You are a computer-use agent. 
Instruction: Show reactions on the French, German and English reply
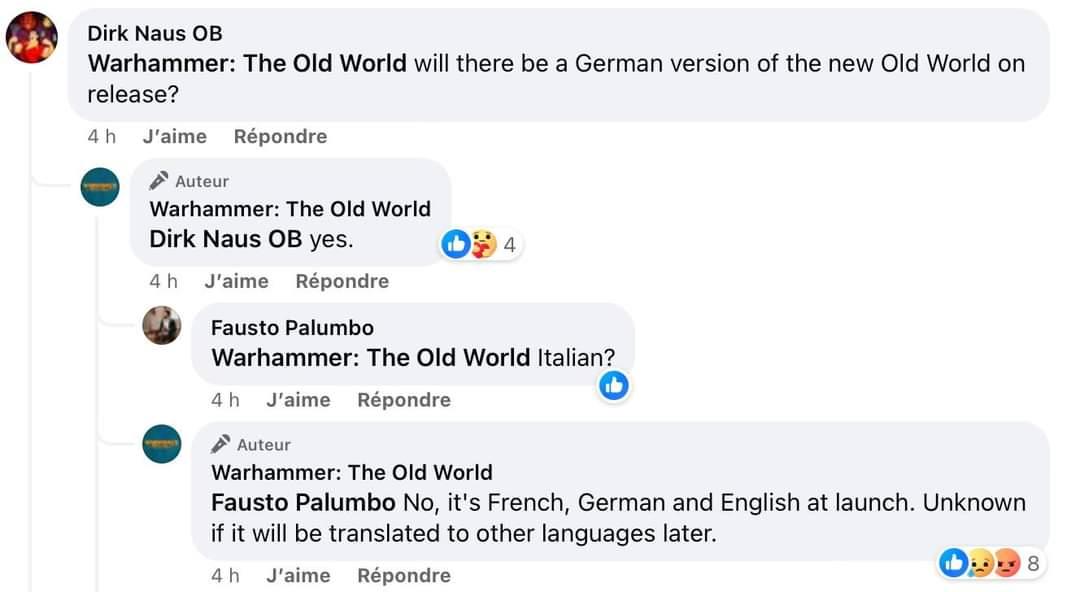point(990,563)
